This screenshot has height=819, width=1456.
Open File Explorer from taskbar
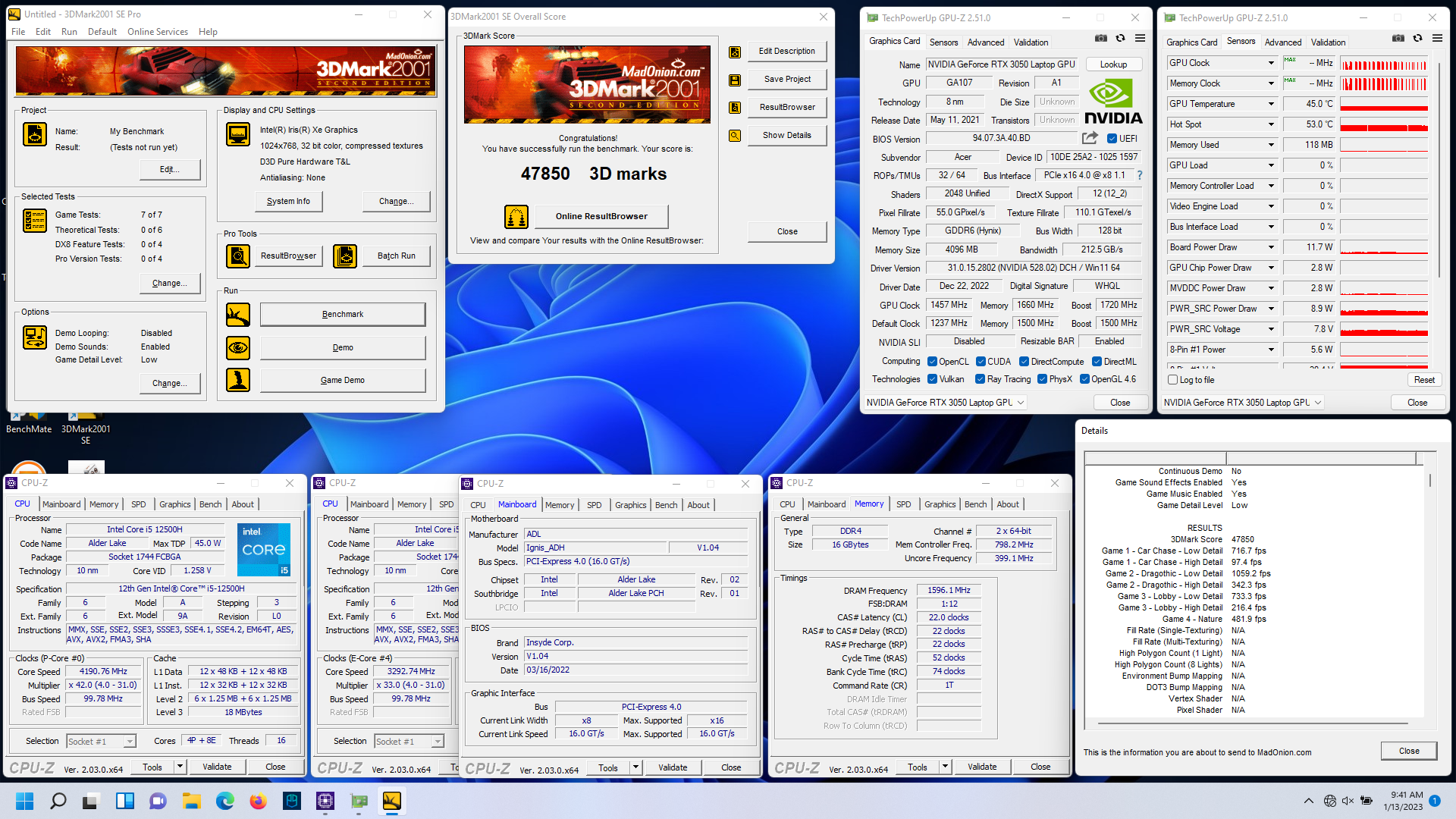click(192, 801)
